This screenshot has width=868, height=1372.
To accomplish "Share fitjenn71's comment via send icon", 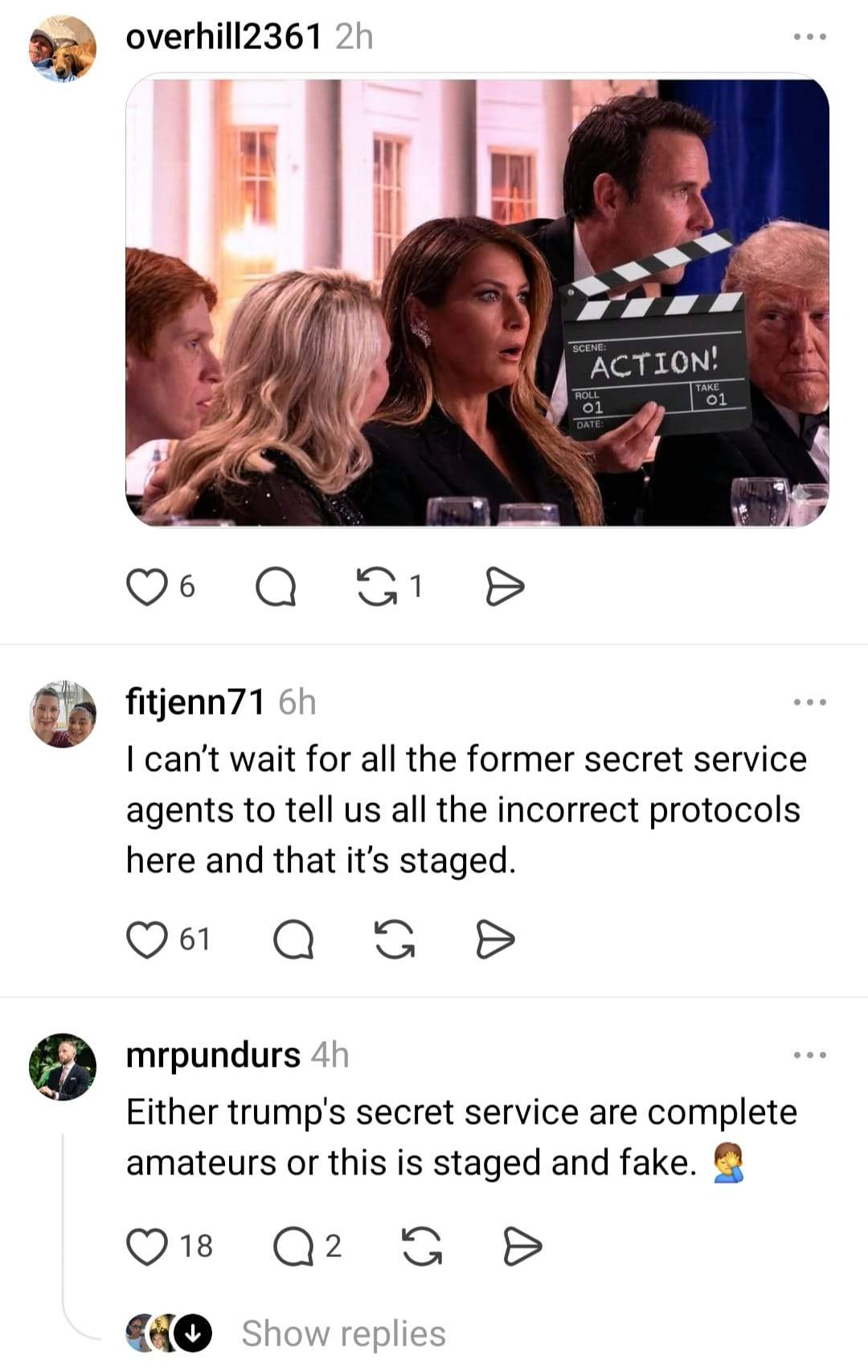I will coord(495,940).
